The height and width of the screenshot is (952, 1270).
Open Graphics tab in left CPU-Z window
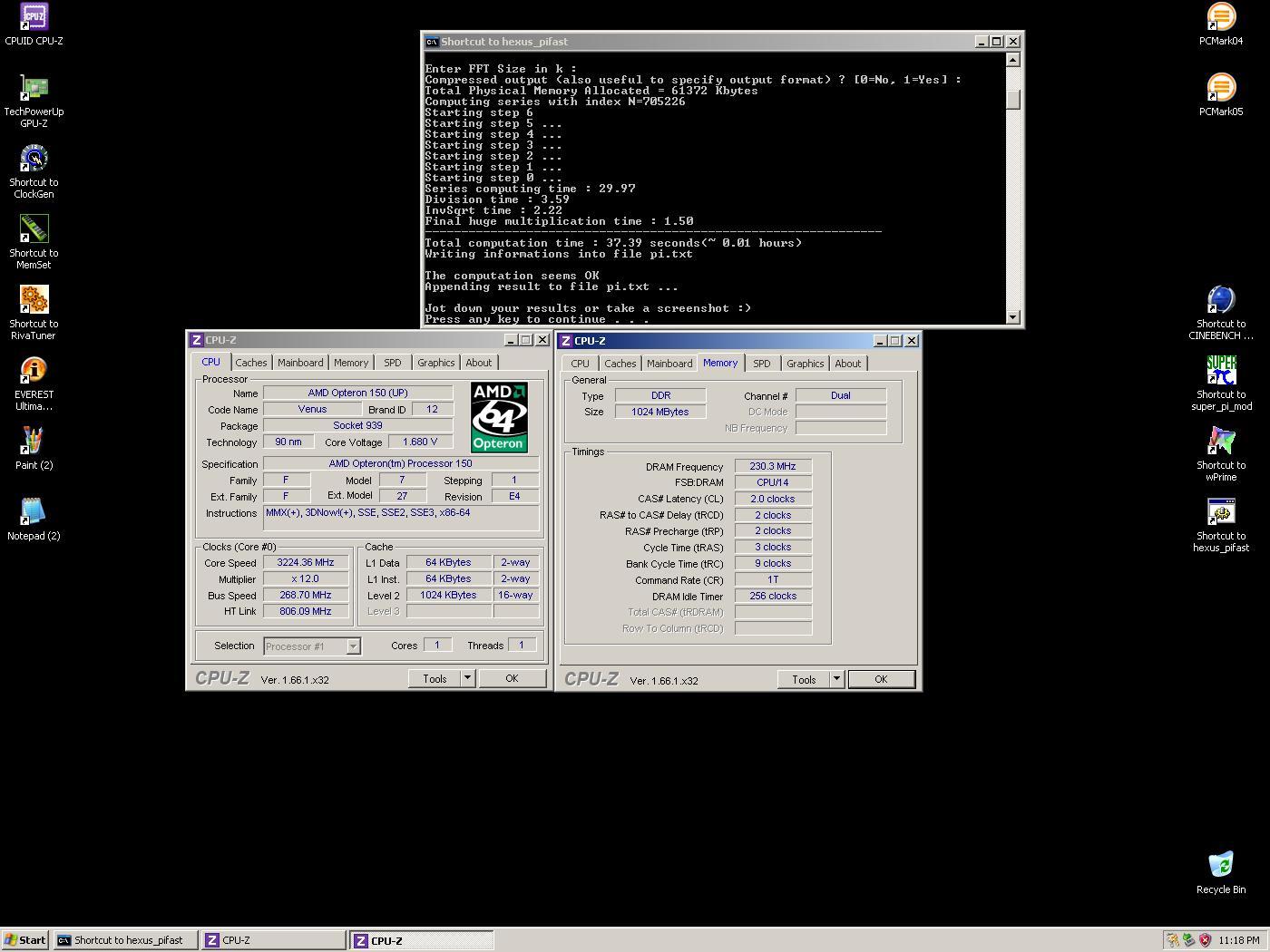click(436, 363)
